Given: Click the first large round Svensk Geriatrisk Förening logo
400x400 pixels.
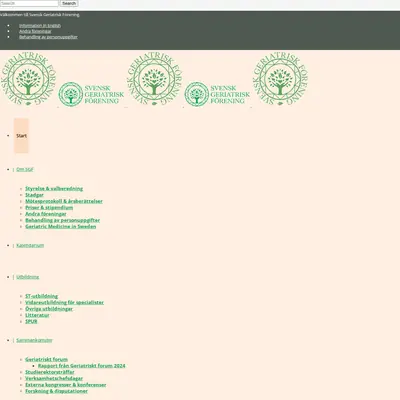Looking at the screenshot, I should click(28, 79).
